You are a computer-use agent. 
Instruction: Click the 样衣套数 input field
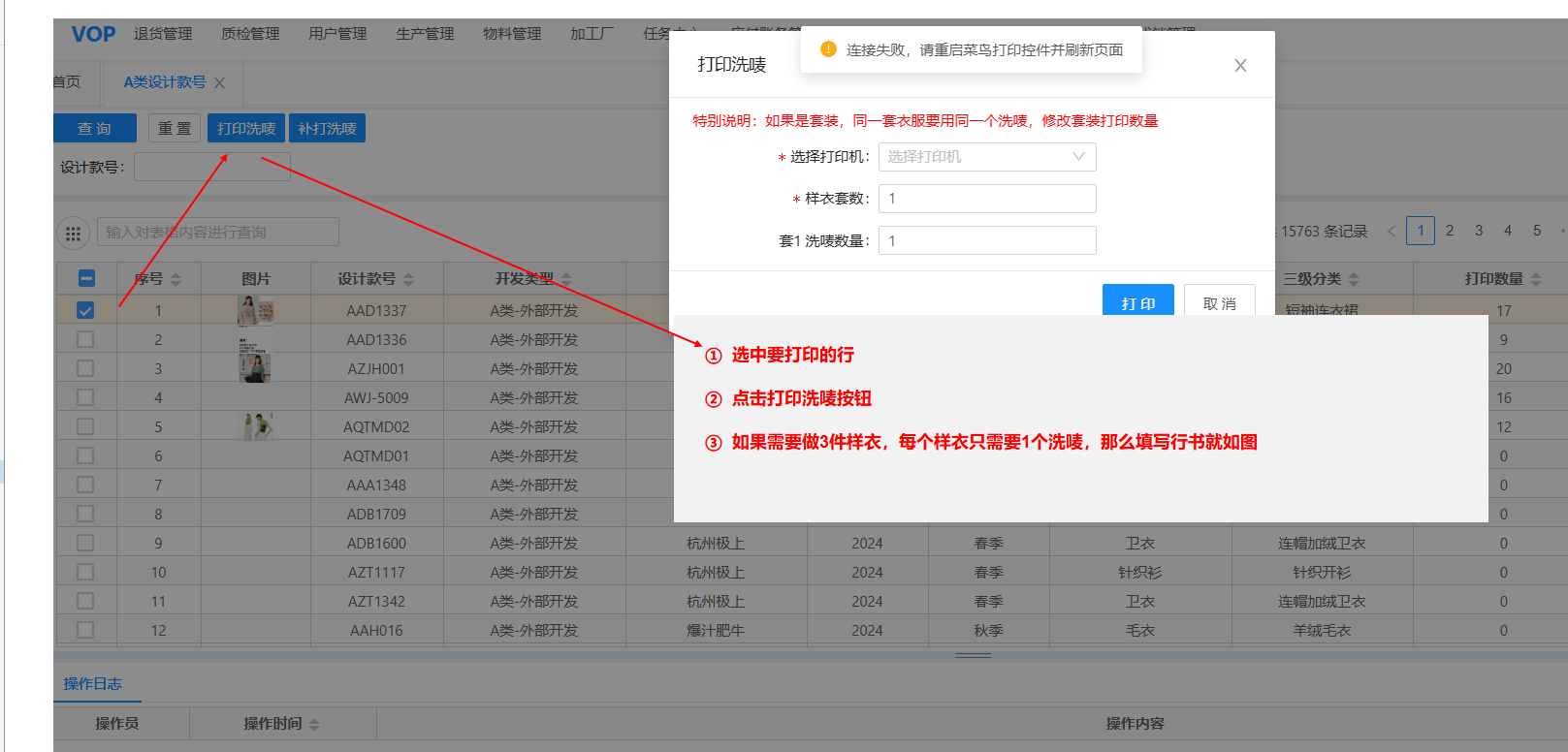[986, 199]
